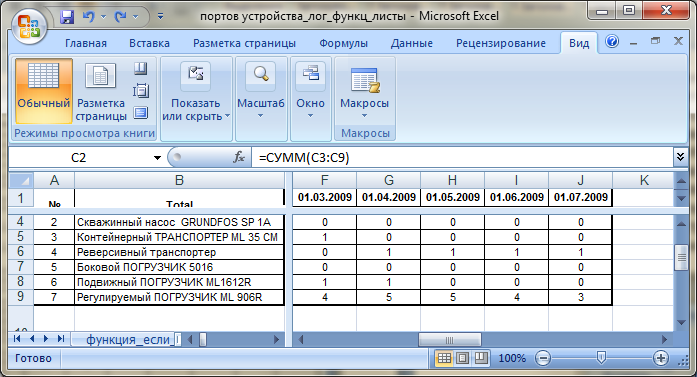This screenshot has width=697, height=377.
Task: Switch to Разметка страницы view
Action: (x=101, y=91)
